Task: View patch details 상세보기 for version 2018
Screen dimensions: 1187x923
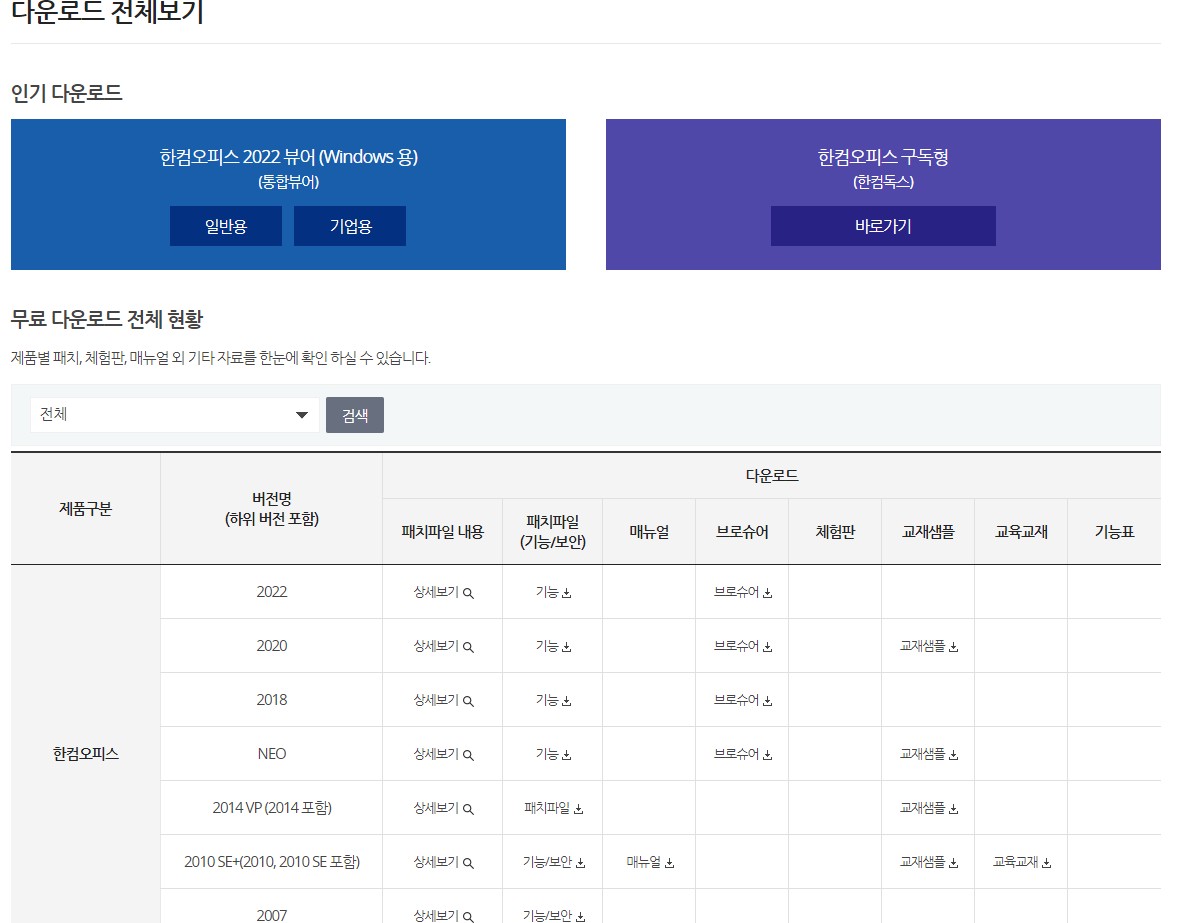Action: coord(443,700)
